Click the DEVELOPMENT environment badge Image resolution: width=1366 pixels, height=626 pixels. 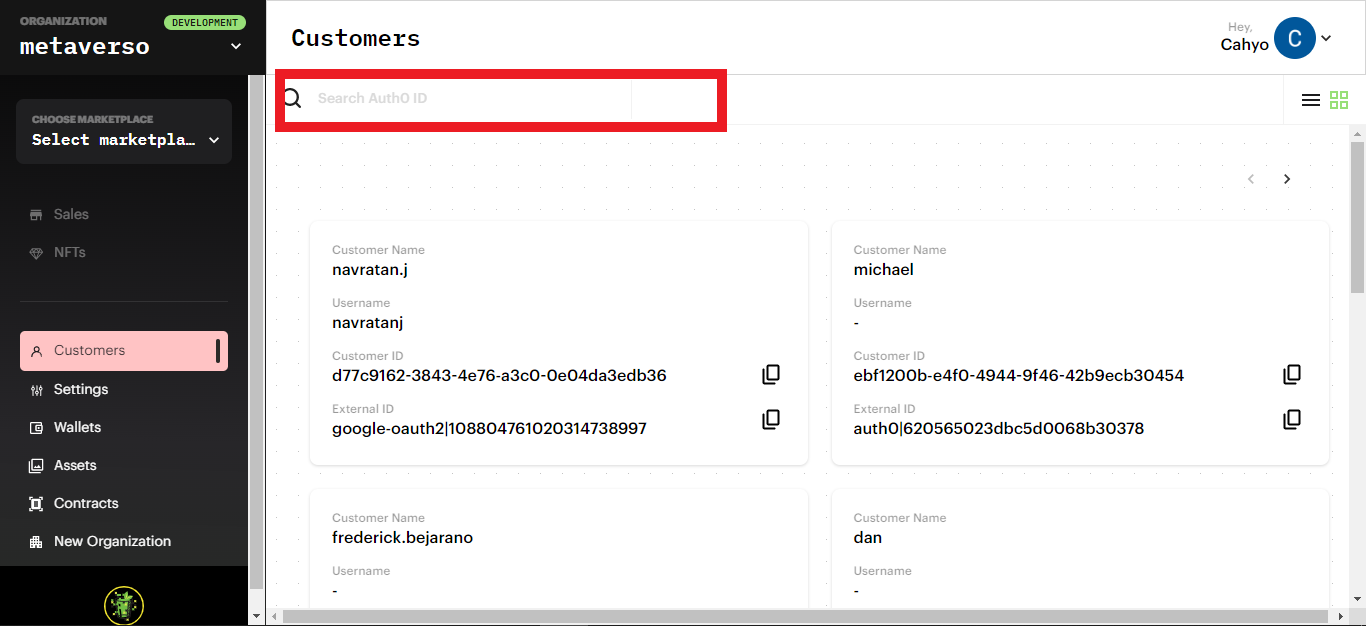tap(205, 22)
